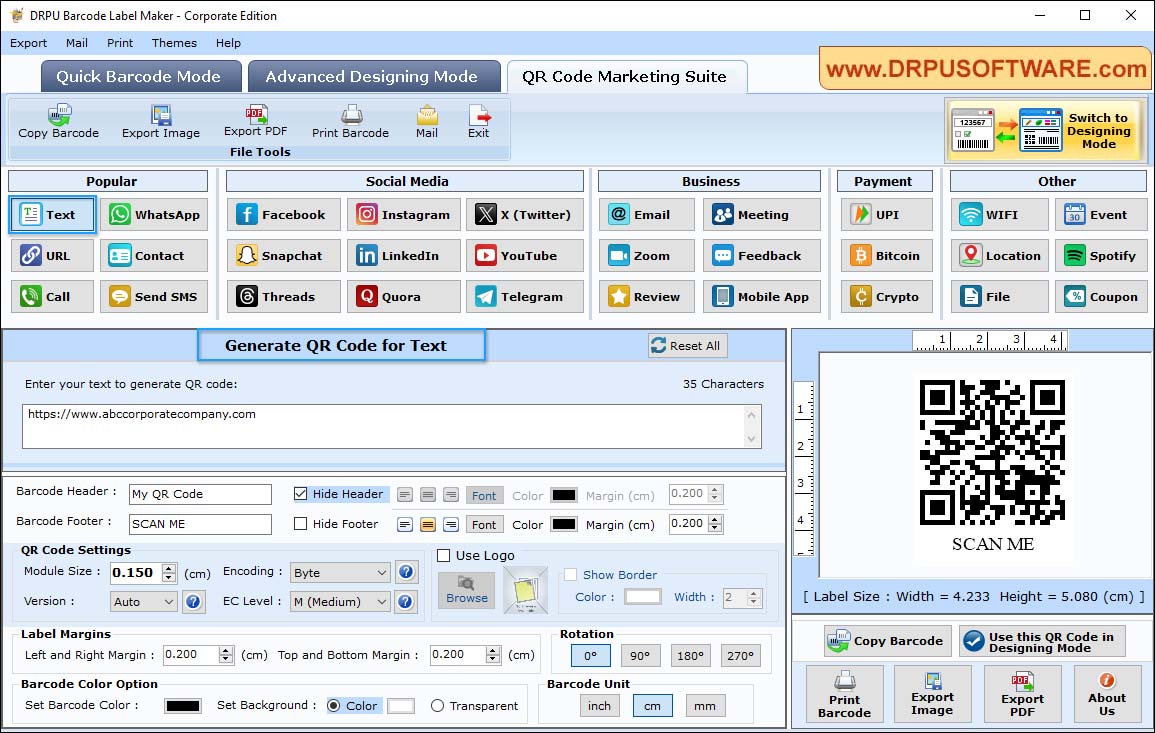The height and width of the screenshot is (733, 1155).
Task: Select the Bitcoin payment QR type
Action: [x=887, y=256]
